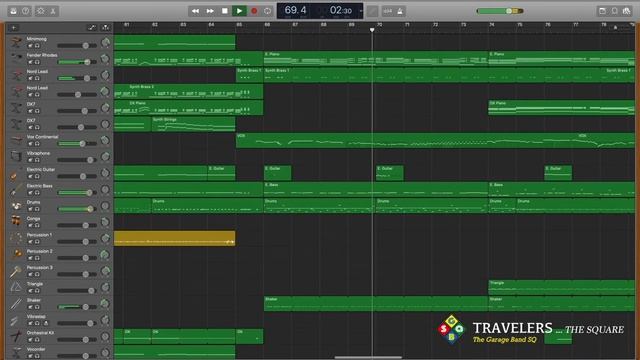
Task: Select the Minimoog track icon
Action: coord(16,42)
